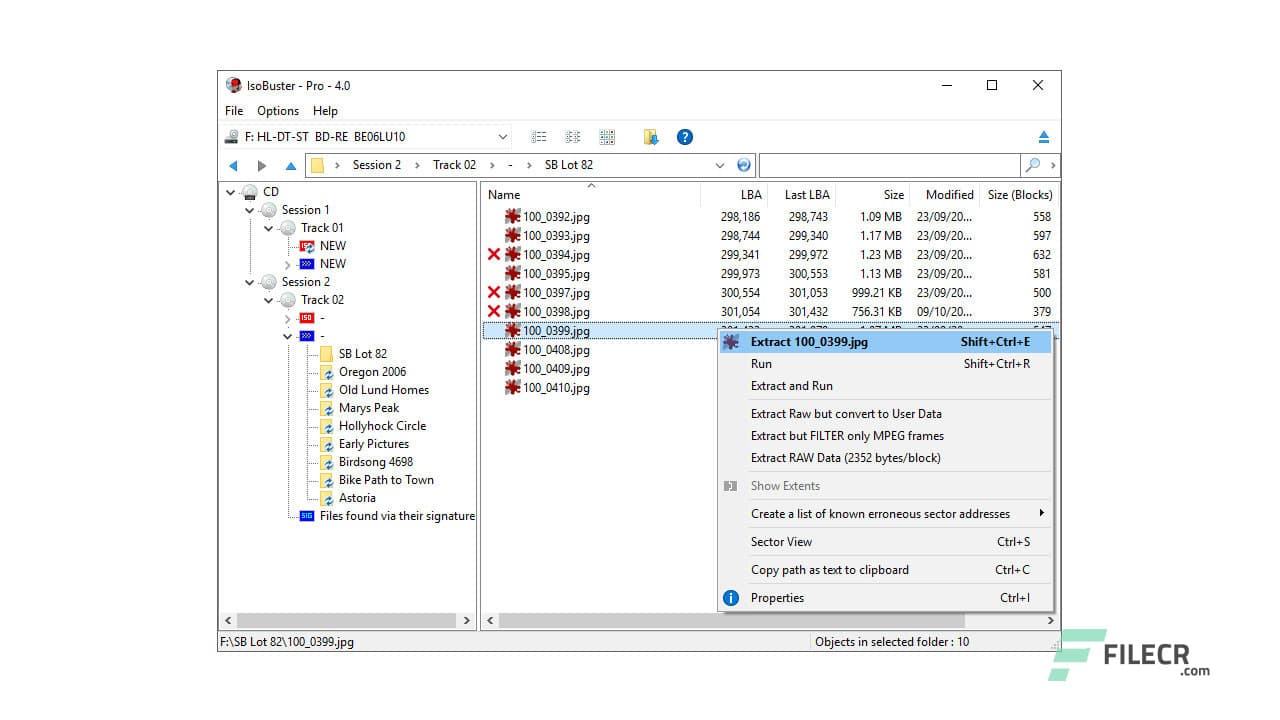The width and height of the screenshot is (1280, 720).
Task: Click the large icons view toolbar icon
Action: point(607,136)
